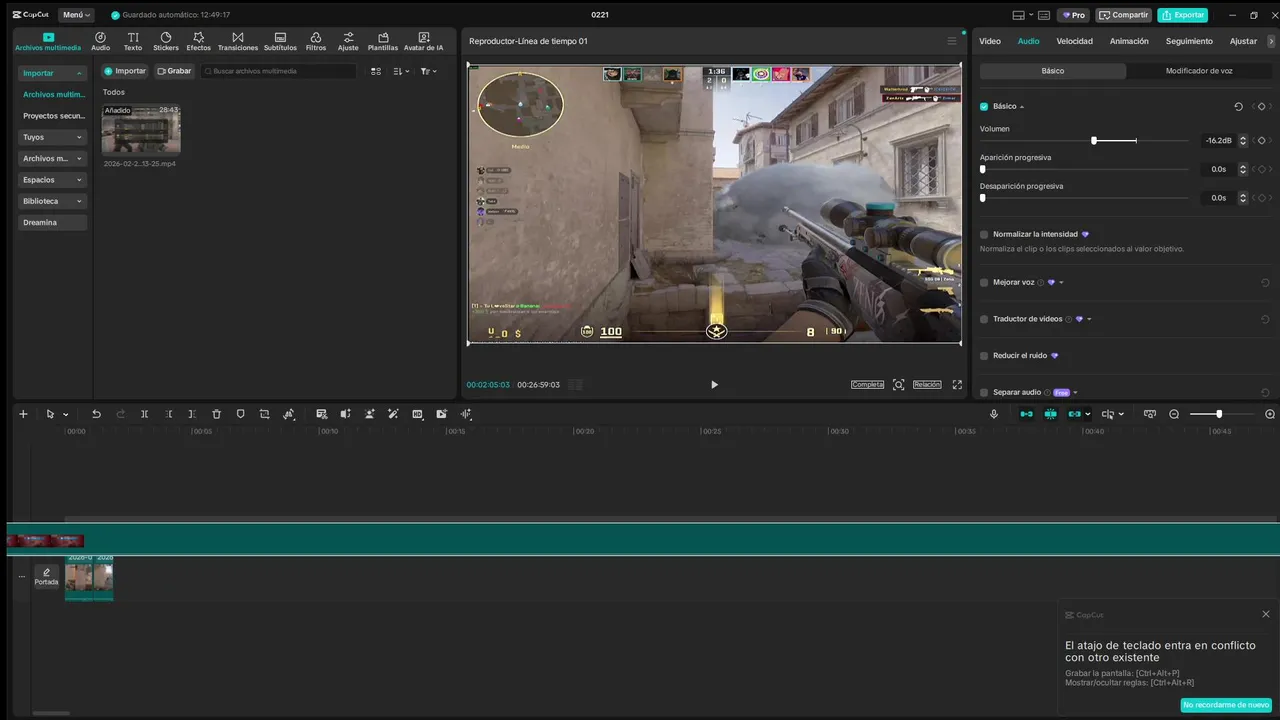This screenshot has height=720, width=1280.
Task: Open the Texto tool panel
Action: [x=133, y=41]
